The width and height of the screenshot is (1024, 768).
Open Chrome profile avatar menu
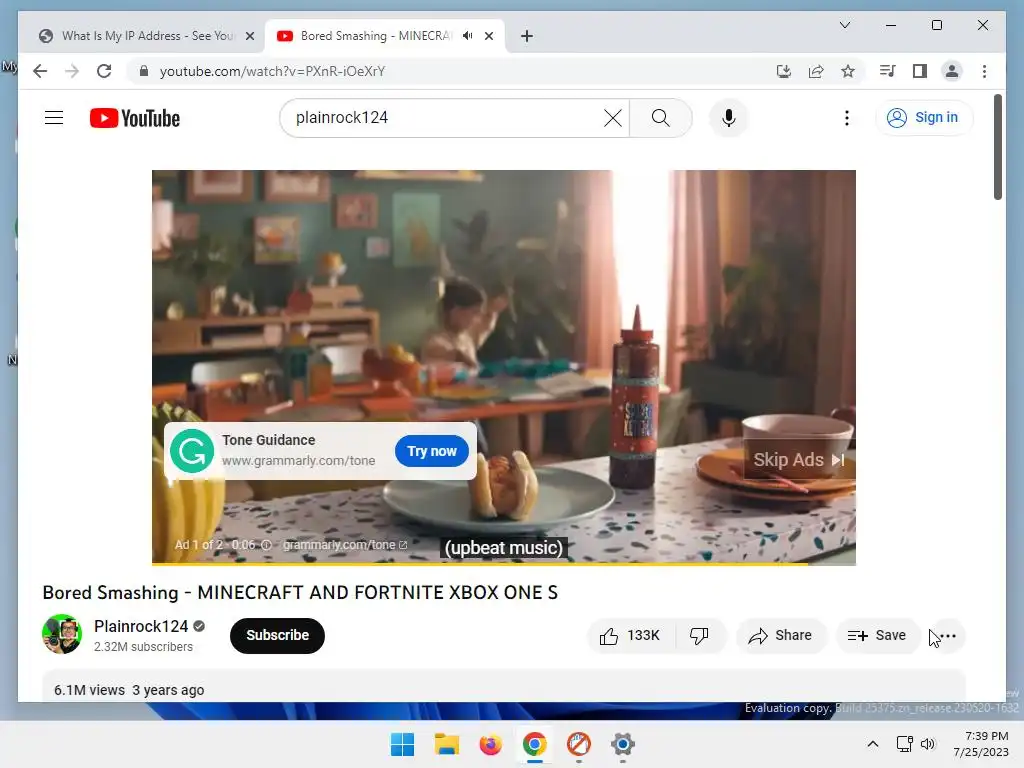click(x=952, y=71)
